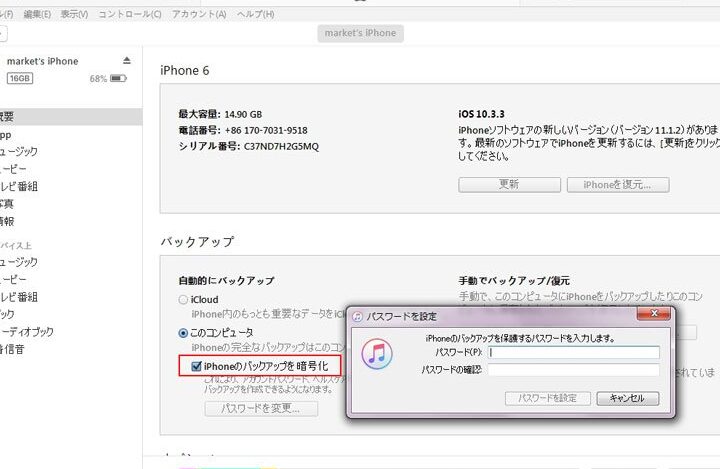Image resolution: width=720 pixels, height=469 pixels.
Task: Click the market's iPhone device button at top
Action: tap(360, 33)
